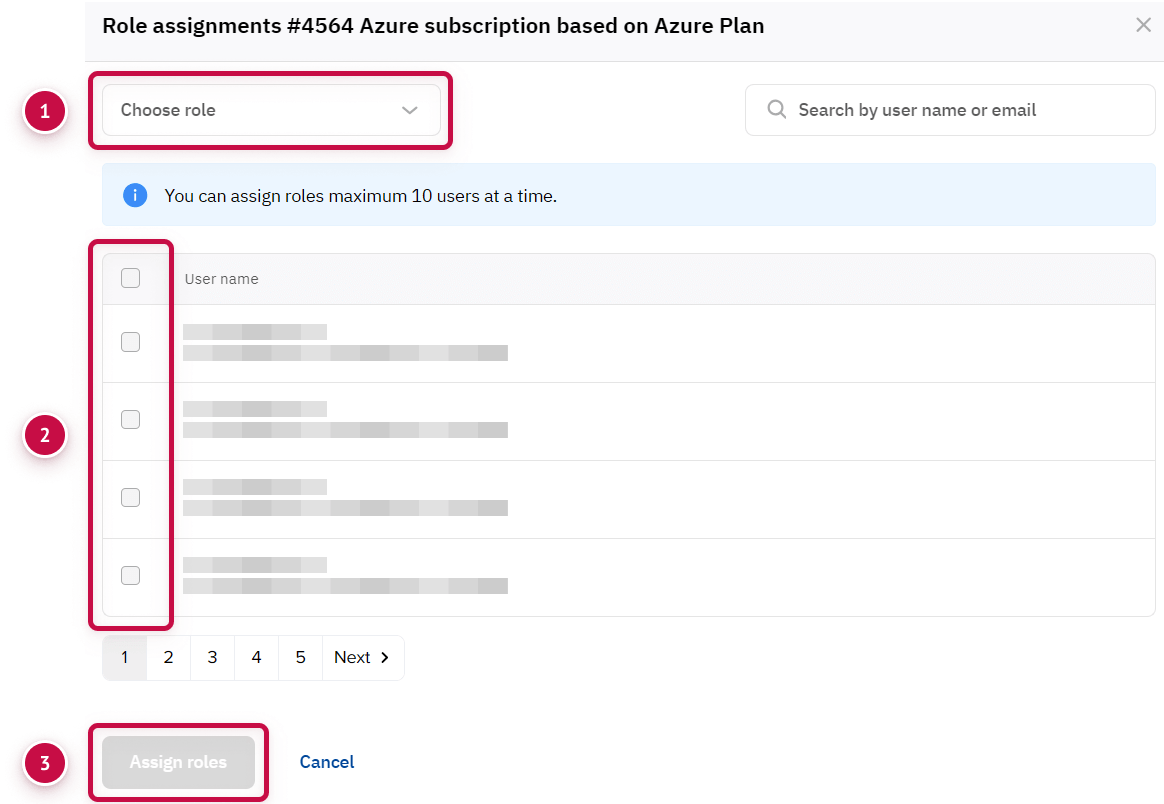The width and height of the screenshot is (1164, 804).
Task: Click the Cancel link
Action: (327, 762)
